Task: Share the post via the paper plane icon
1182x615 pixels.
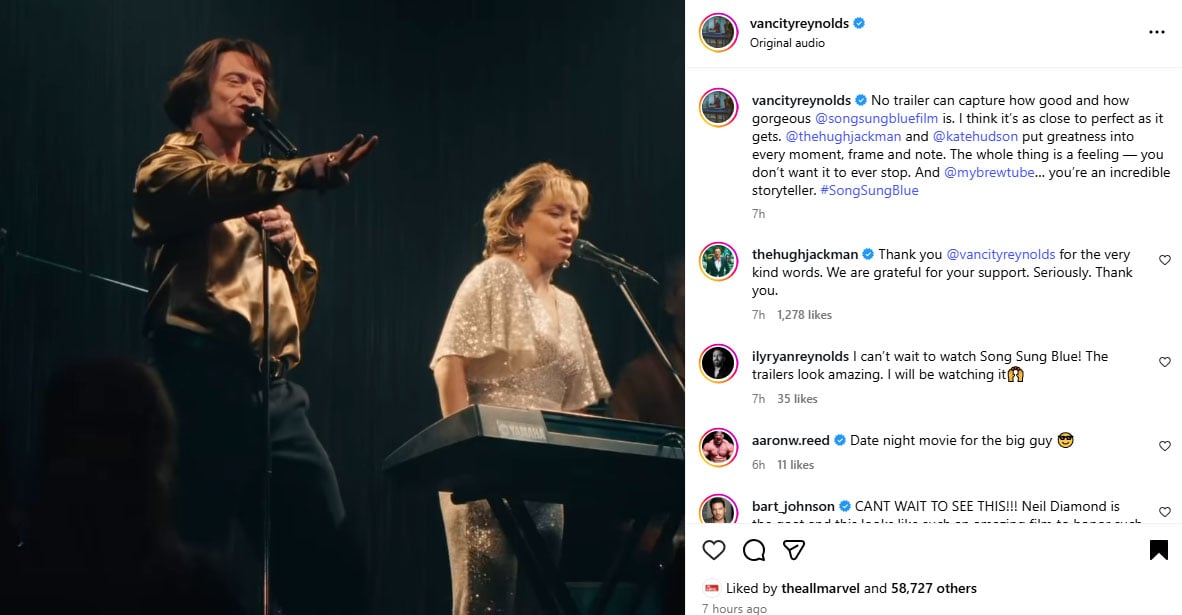Action: tap(793, 550)
